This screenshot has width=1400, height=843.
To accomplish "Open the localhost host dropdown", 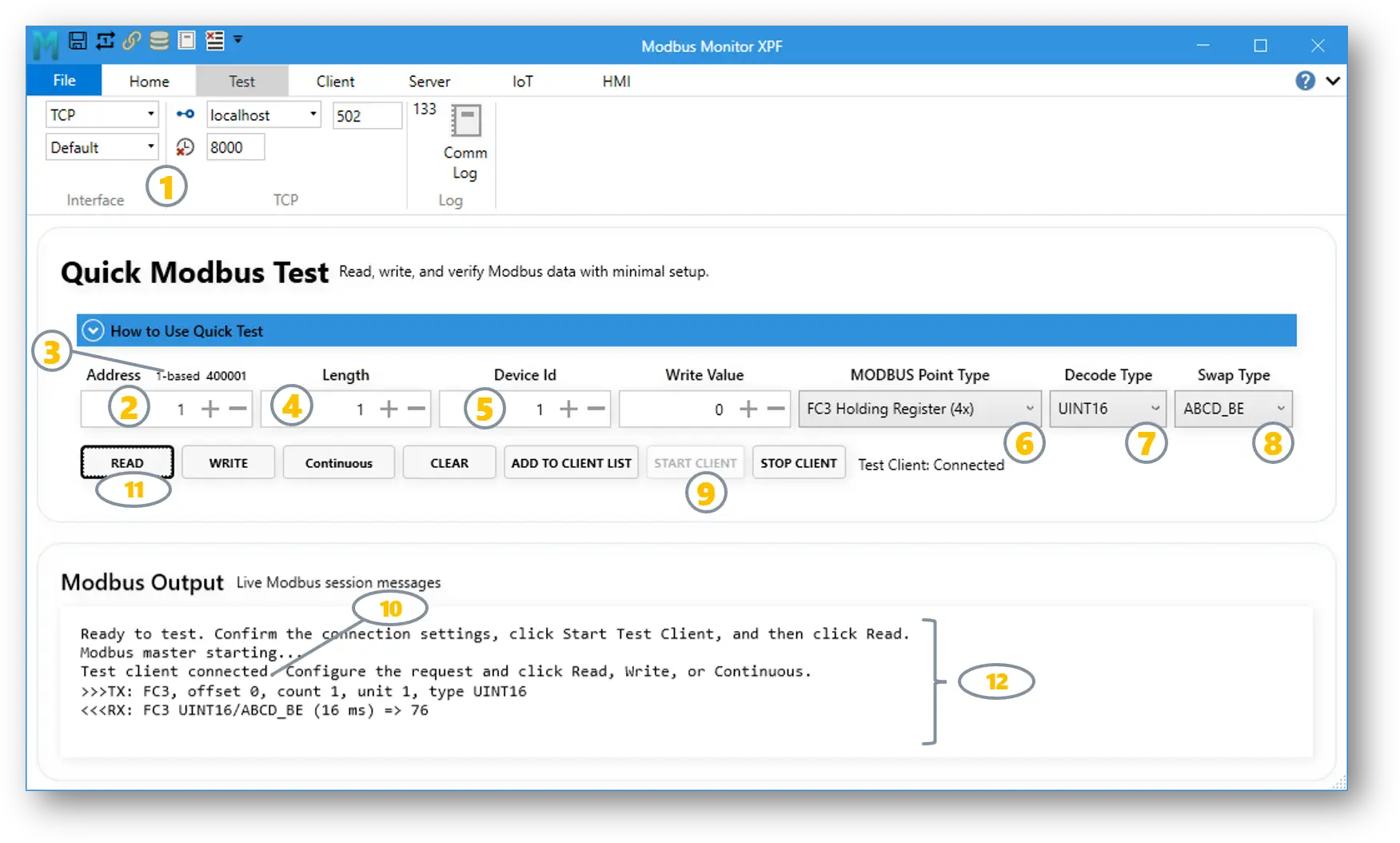I will (x=264, y=114).
